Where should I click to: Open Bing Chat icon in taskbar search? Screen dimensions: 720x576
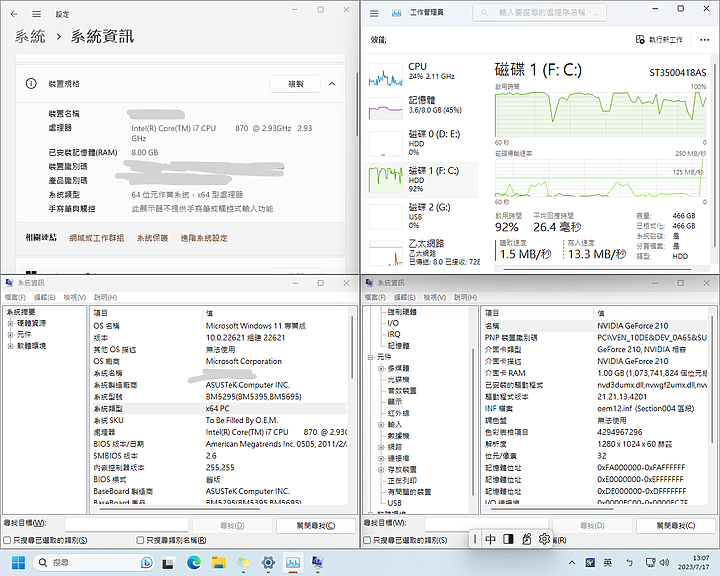pos(146,562)
